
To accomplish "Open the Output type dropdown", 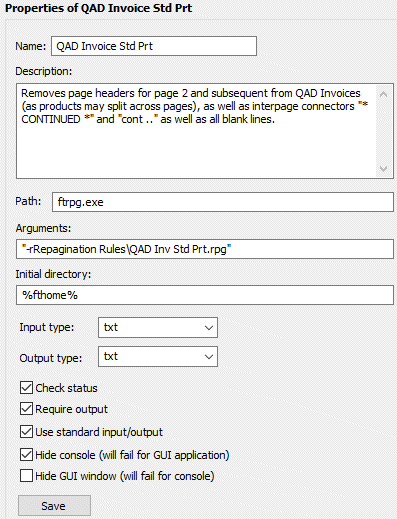I will click(x=158, y=357).
